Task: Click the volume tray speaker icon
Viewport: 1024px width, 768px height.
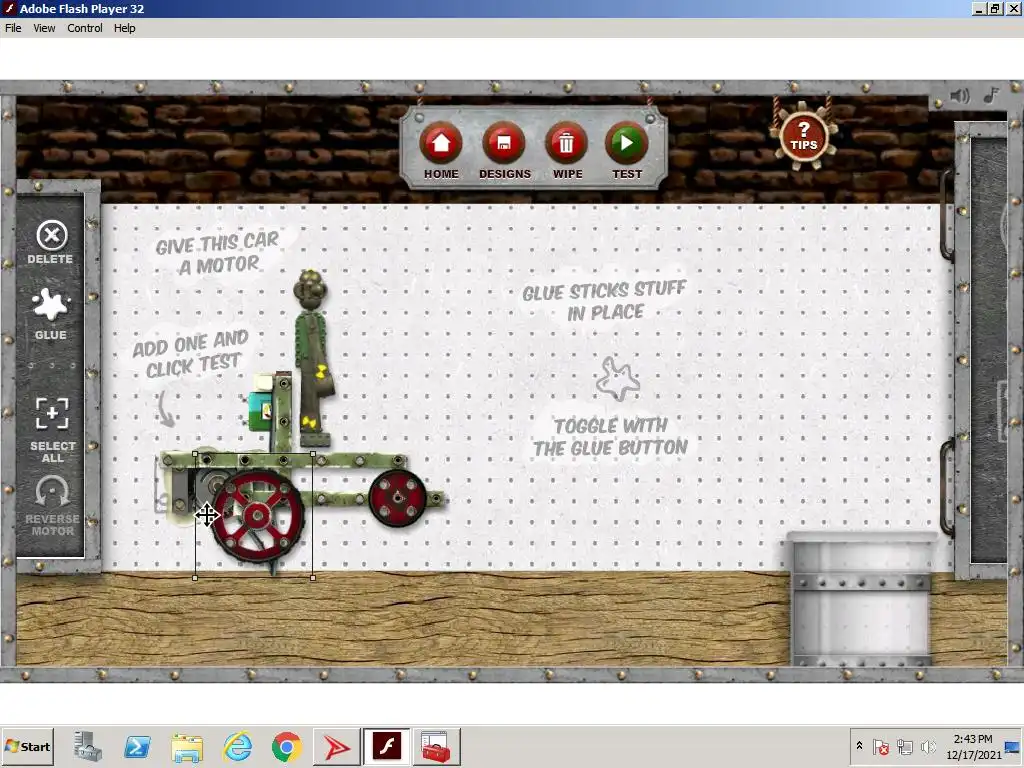Action: [x=927, y=746]
